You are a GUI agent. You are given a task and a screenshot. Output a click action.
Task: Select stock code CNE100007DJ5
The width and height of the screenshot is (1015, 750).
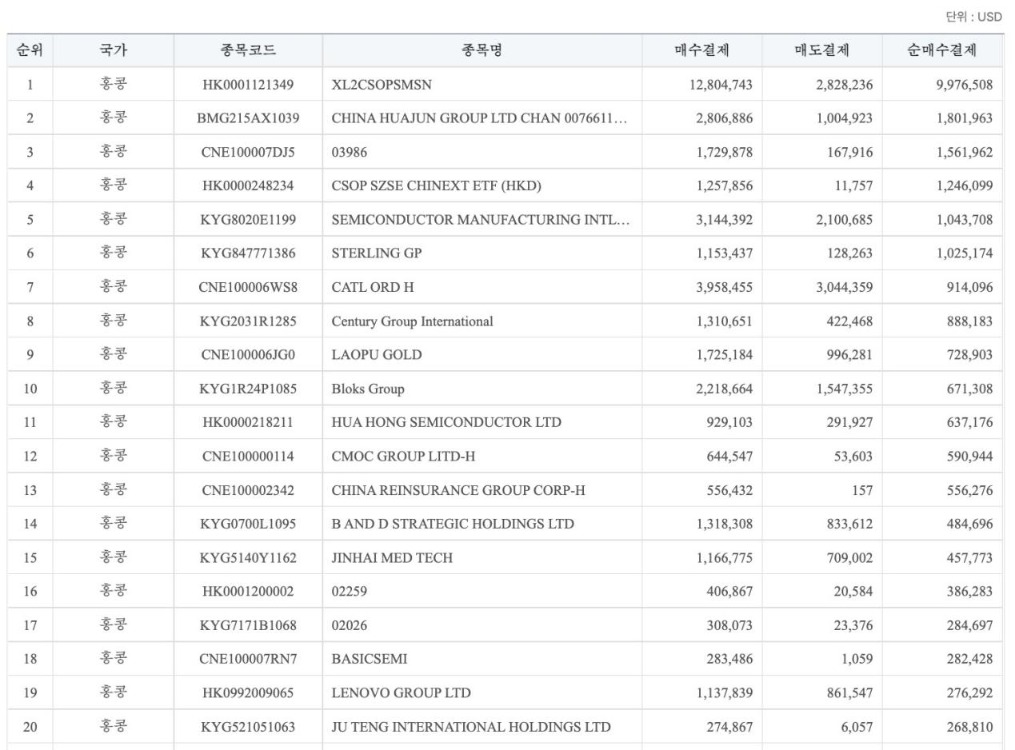[248, 152]
